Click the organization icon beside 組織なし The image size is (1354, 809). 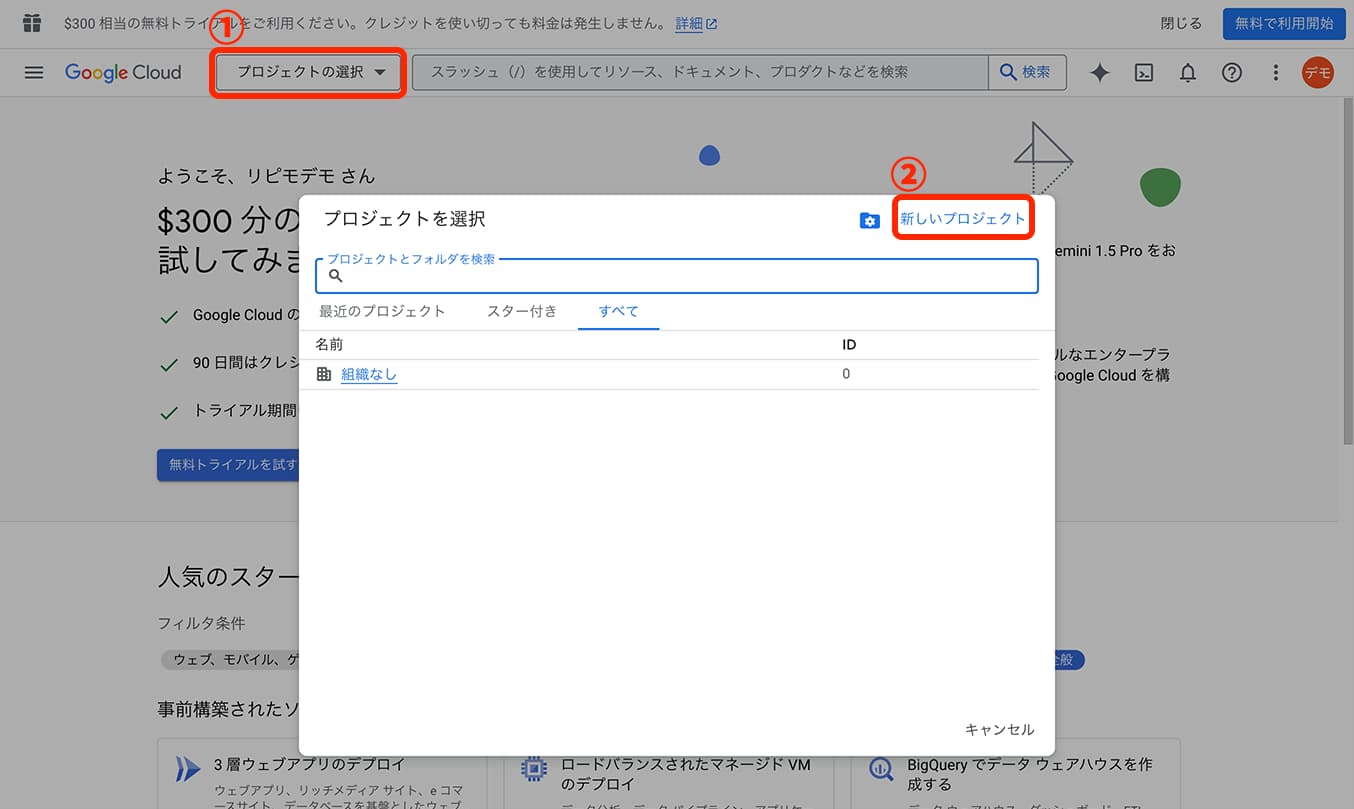[324, 374]
